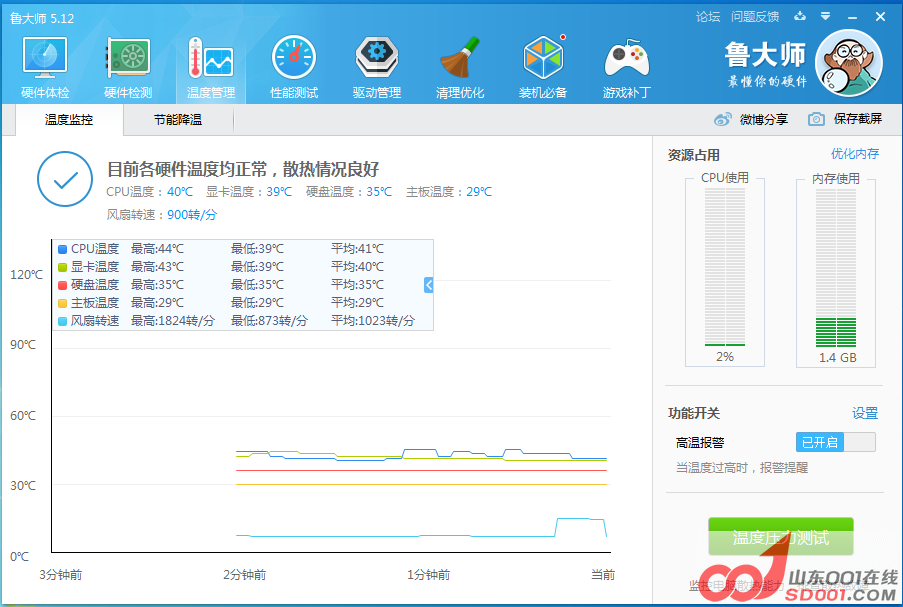Switch to 温度监控 tab

[x=69, y=120]
